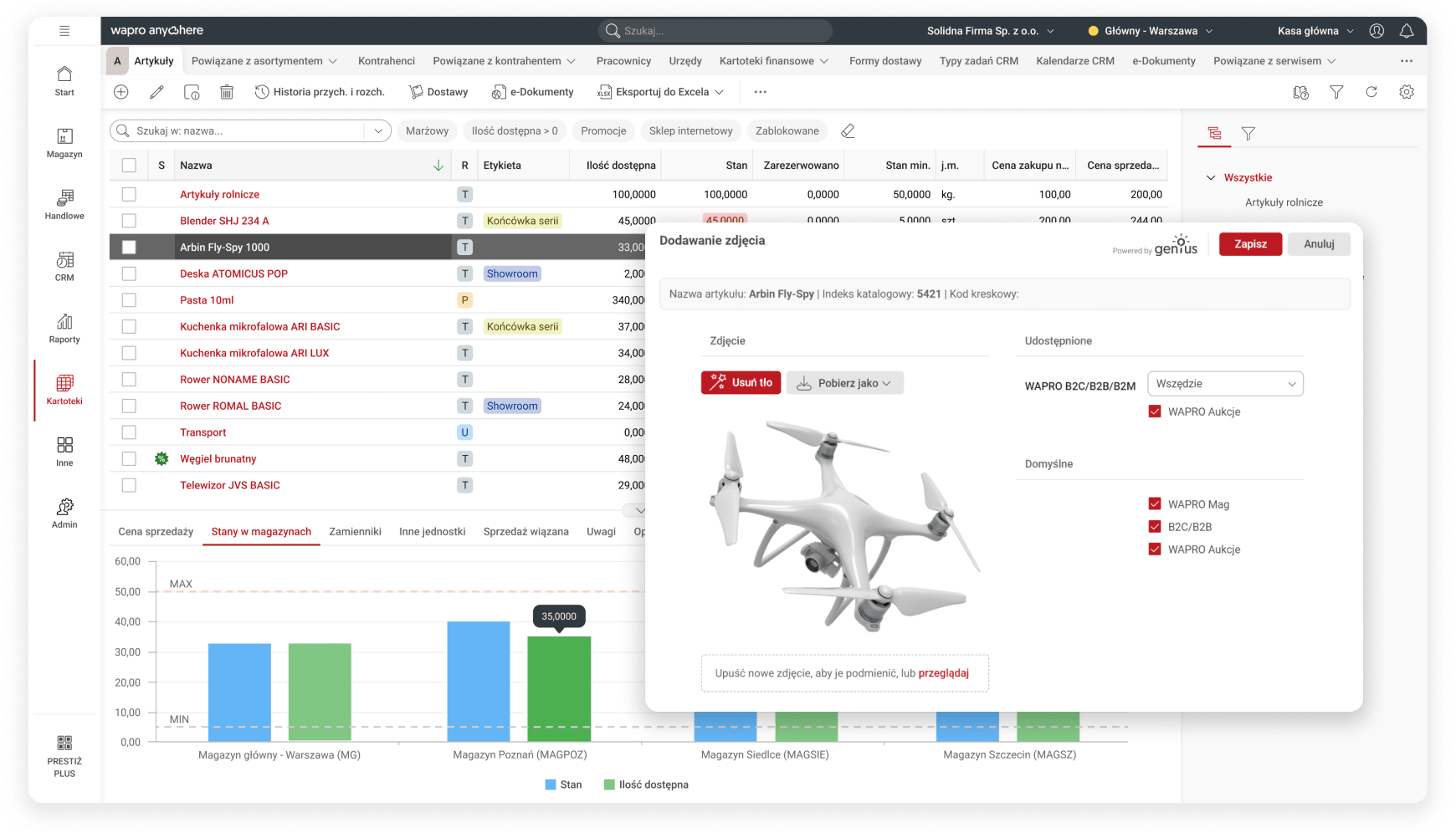Collapse the Wszystkie tree node
Viewport: 1456px width, 833px height.
point(1210,177)
